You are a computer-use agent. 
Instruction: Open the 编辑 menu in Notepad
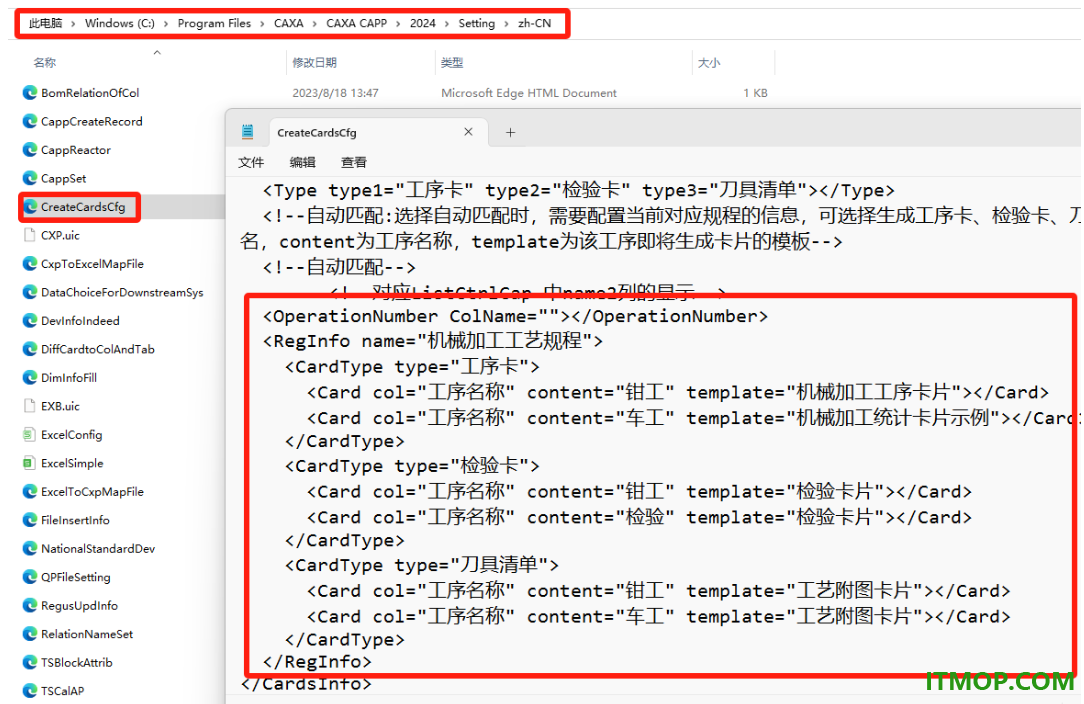[x=302, y=163]
